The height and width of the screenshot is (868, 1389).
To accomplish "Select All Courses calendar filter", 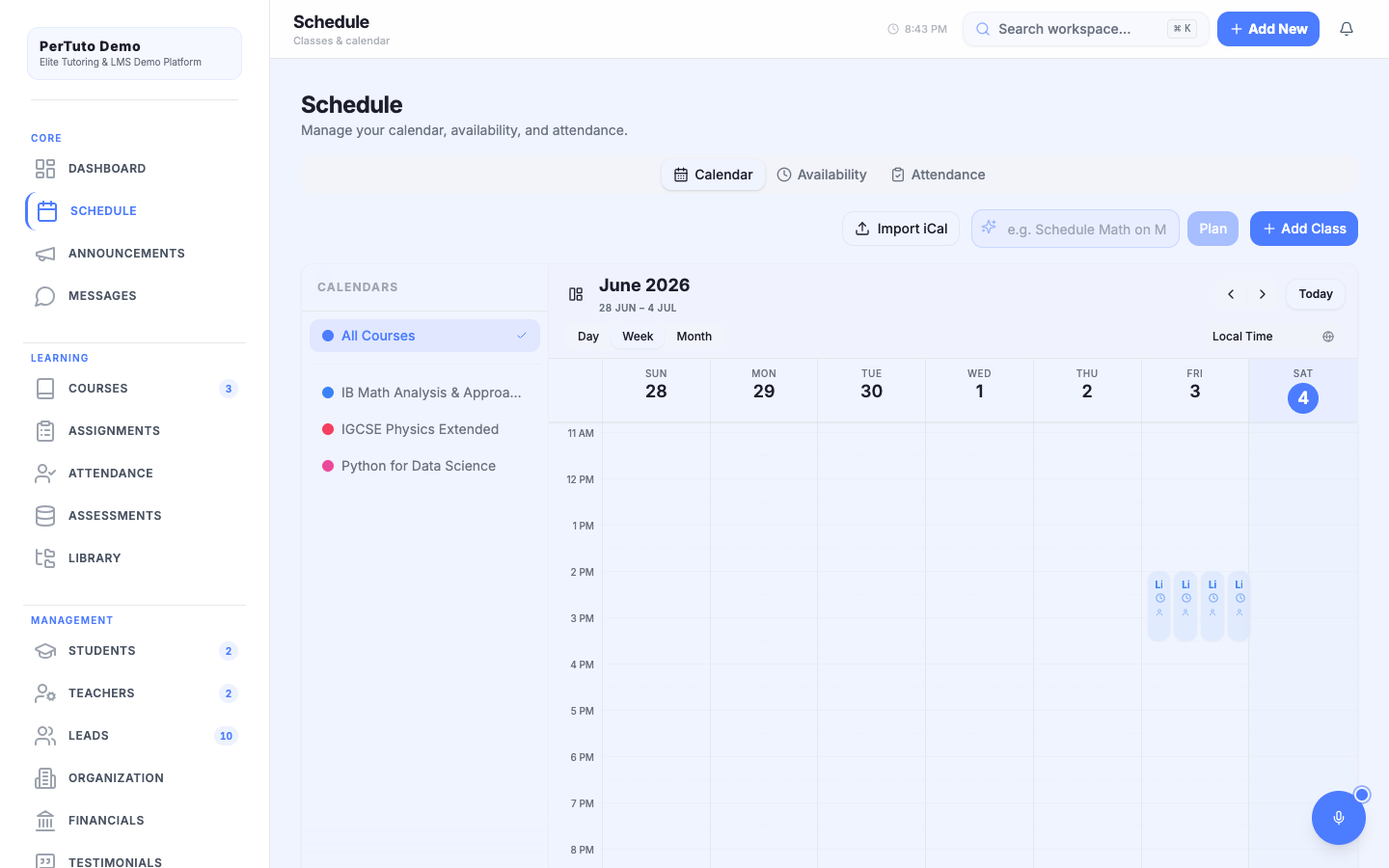I will (x=424, y=336).
